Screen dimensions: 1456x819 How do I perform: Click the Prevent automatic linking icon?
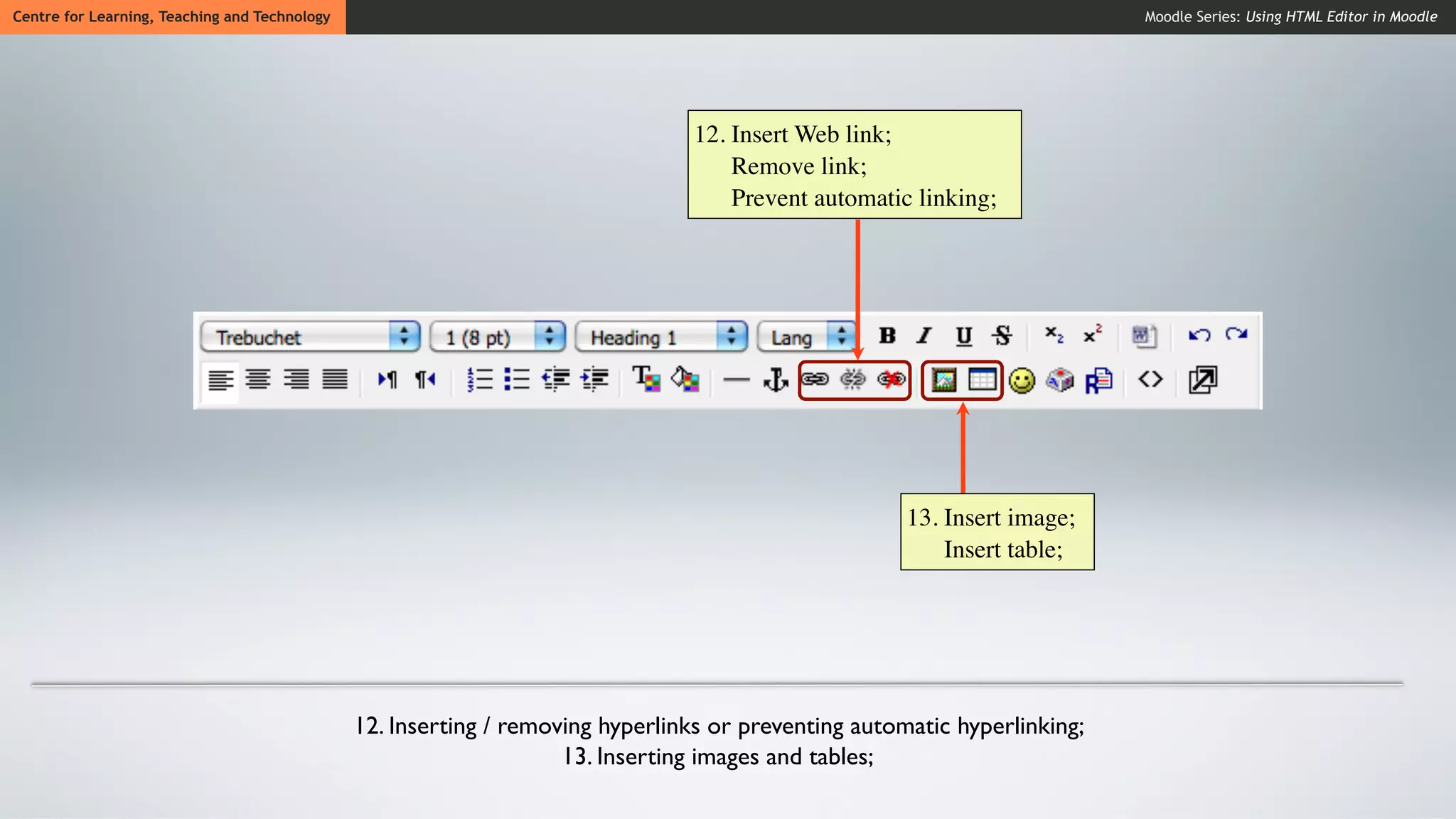(x=891, y=380)
